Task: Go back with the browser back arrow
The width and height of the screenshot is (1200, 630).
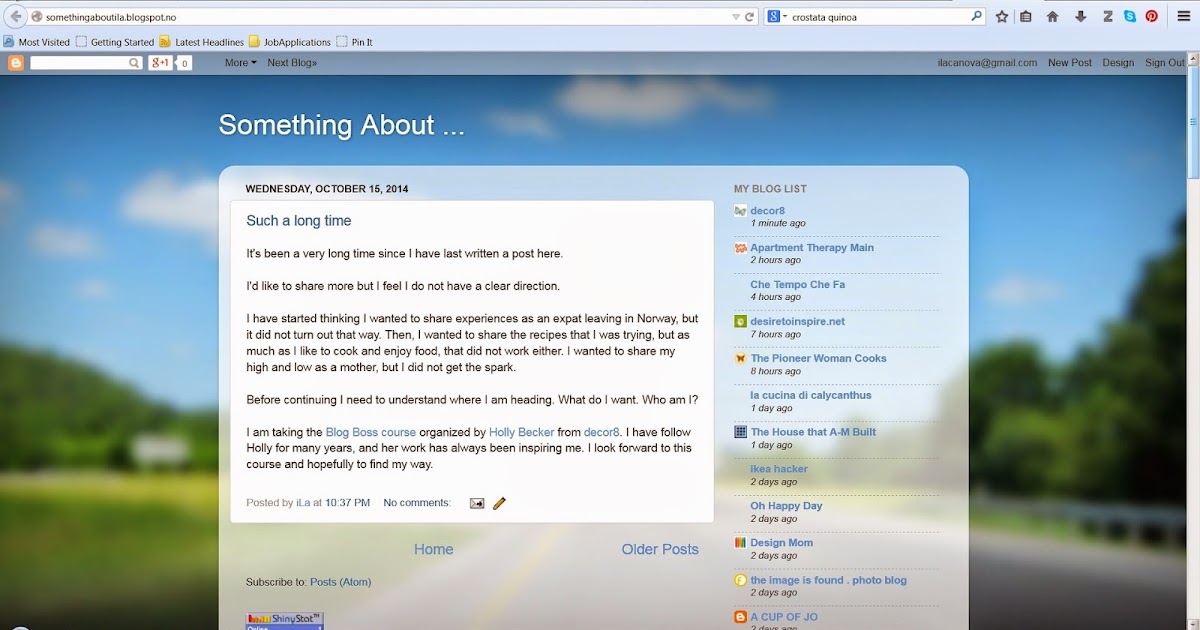Action: (x=15, y=16)
